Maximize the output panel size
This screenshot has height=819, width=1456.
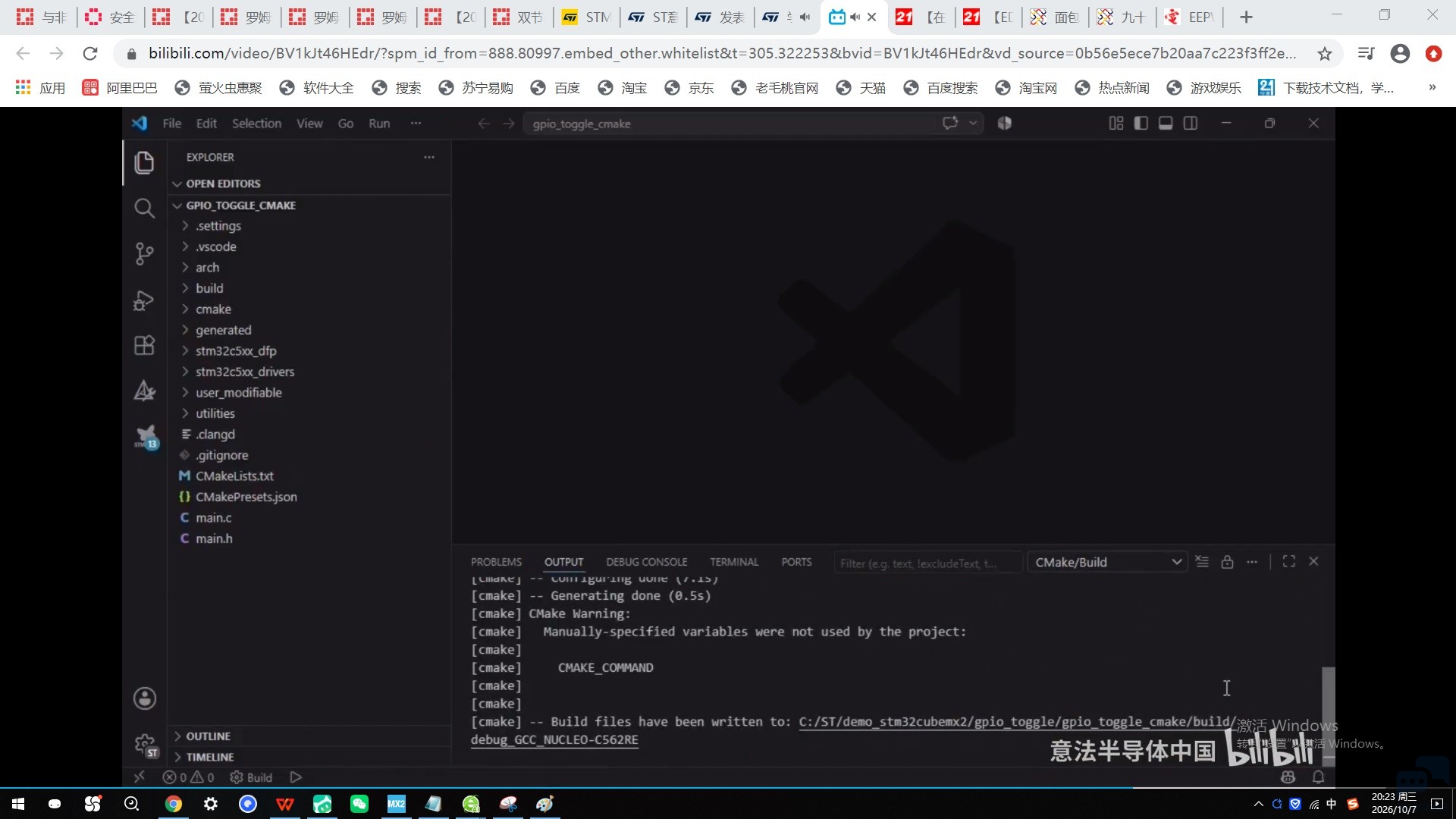(1288, 561)
